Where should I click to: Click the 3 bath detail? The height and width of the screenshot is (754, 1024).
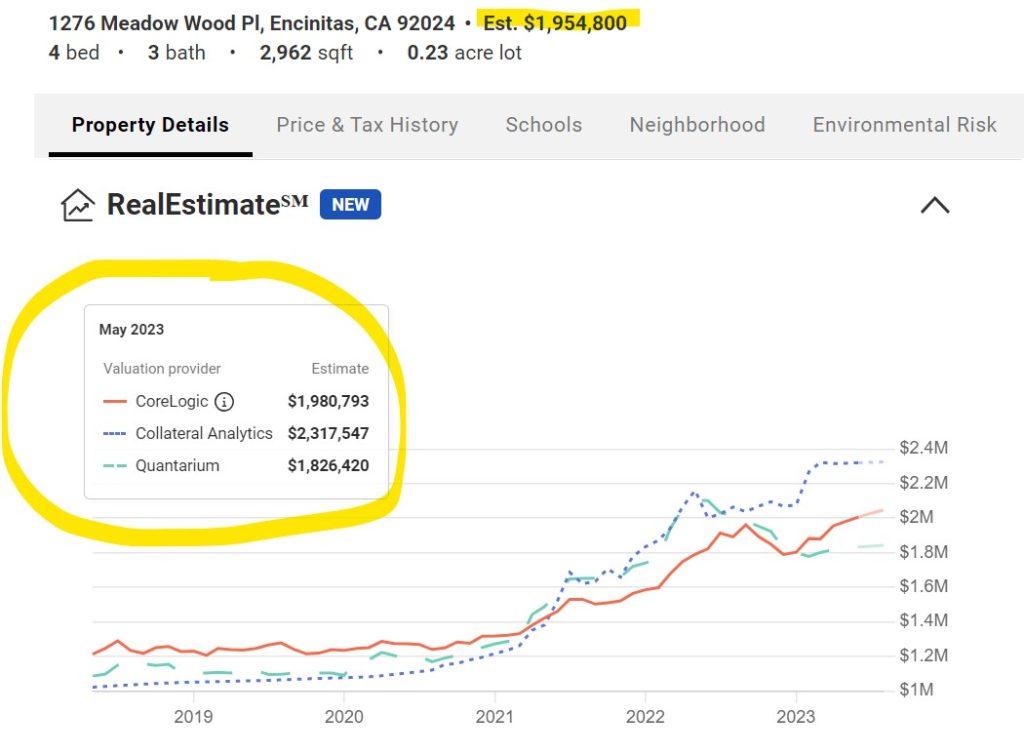coord(176,52)
